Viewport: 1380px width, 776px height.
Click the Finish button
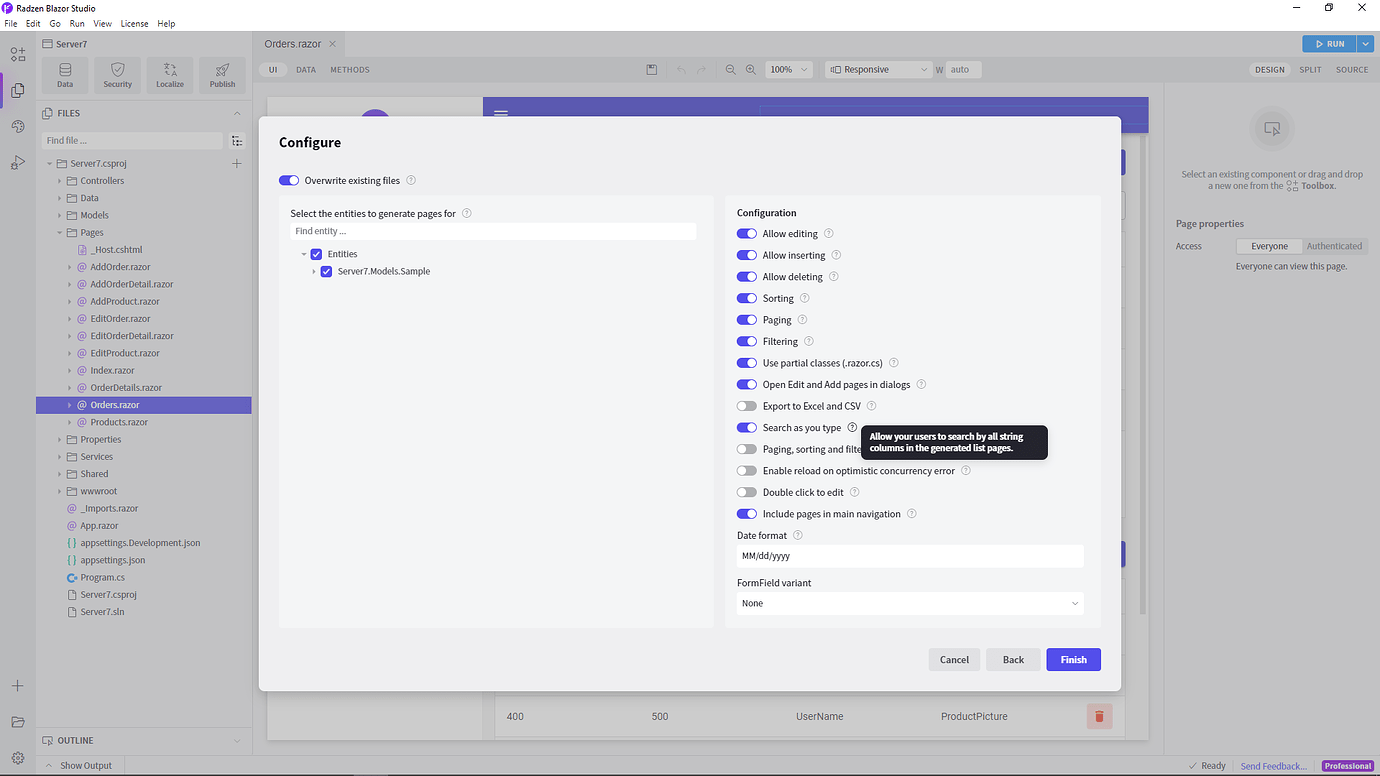click(1073, 659)
